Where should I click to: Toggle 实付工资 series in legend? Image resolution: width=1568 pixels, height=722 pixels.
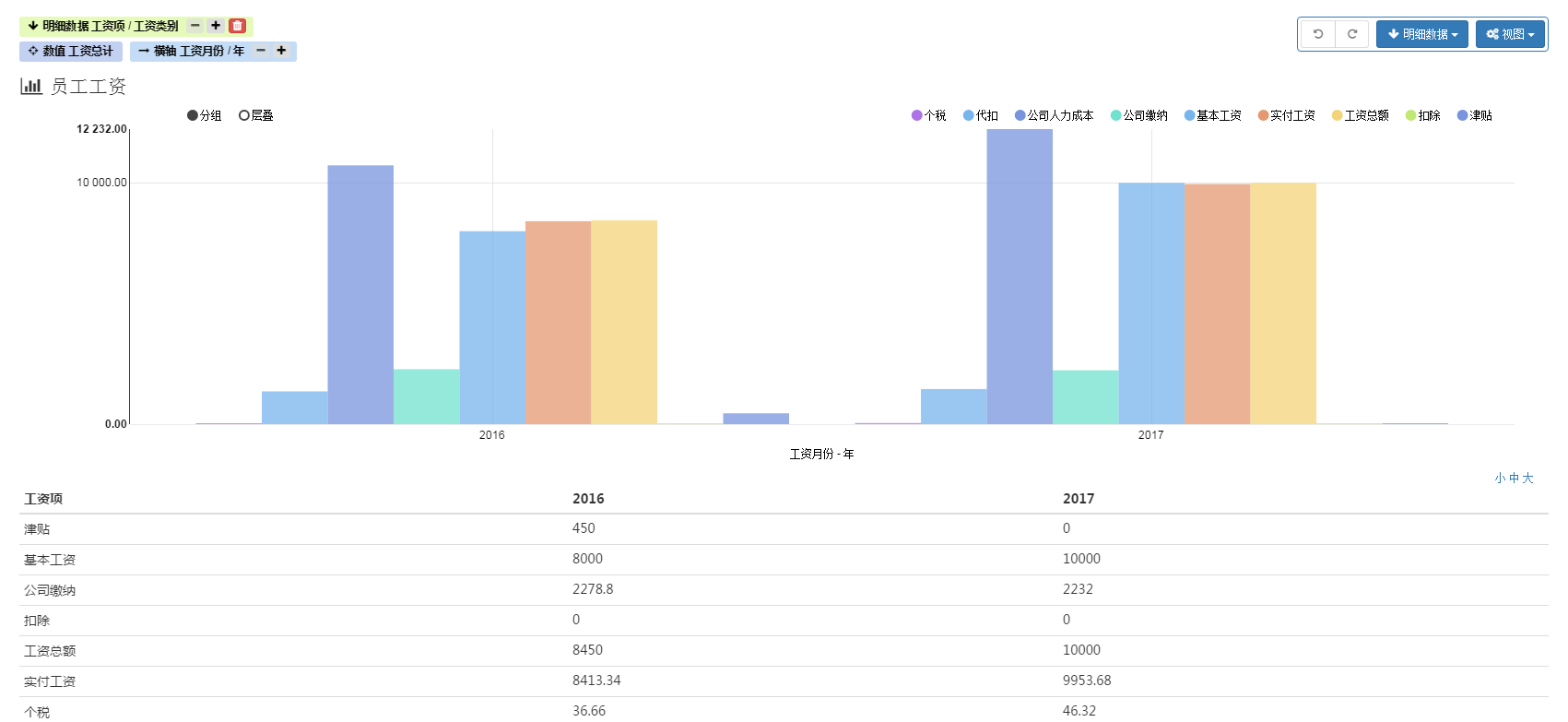point(1287,115)
